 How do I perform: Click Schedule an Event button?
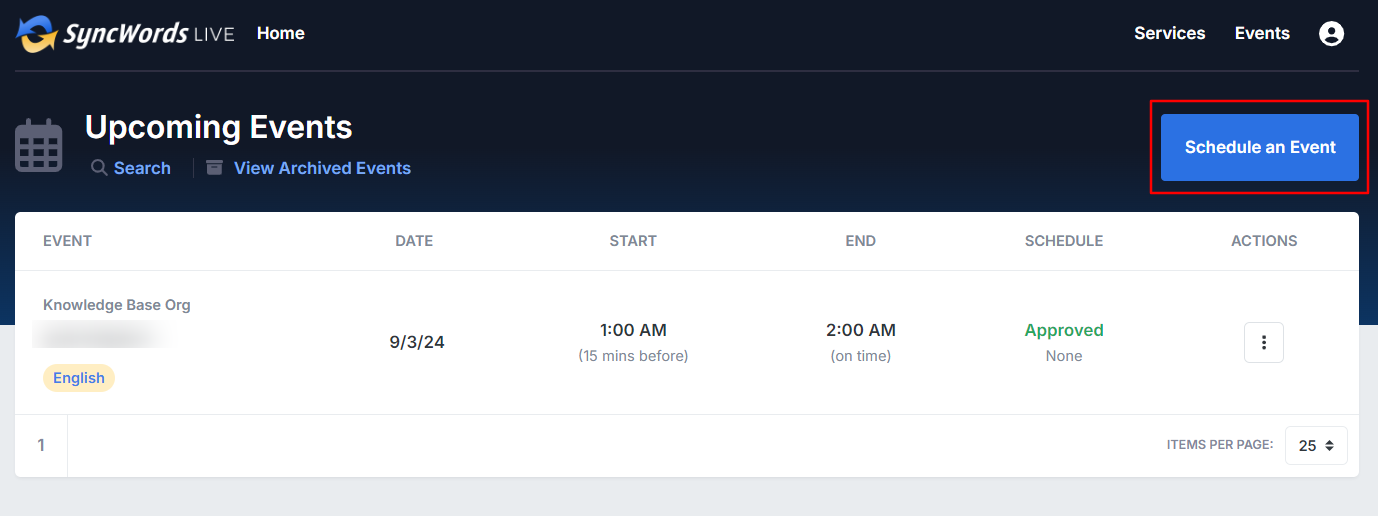[x=1260, y=147]
